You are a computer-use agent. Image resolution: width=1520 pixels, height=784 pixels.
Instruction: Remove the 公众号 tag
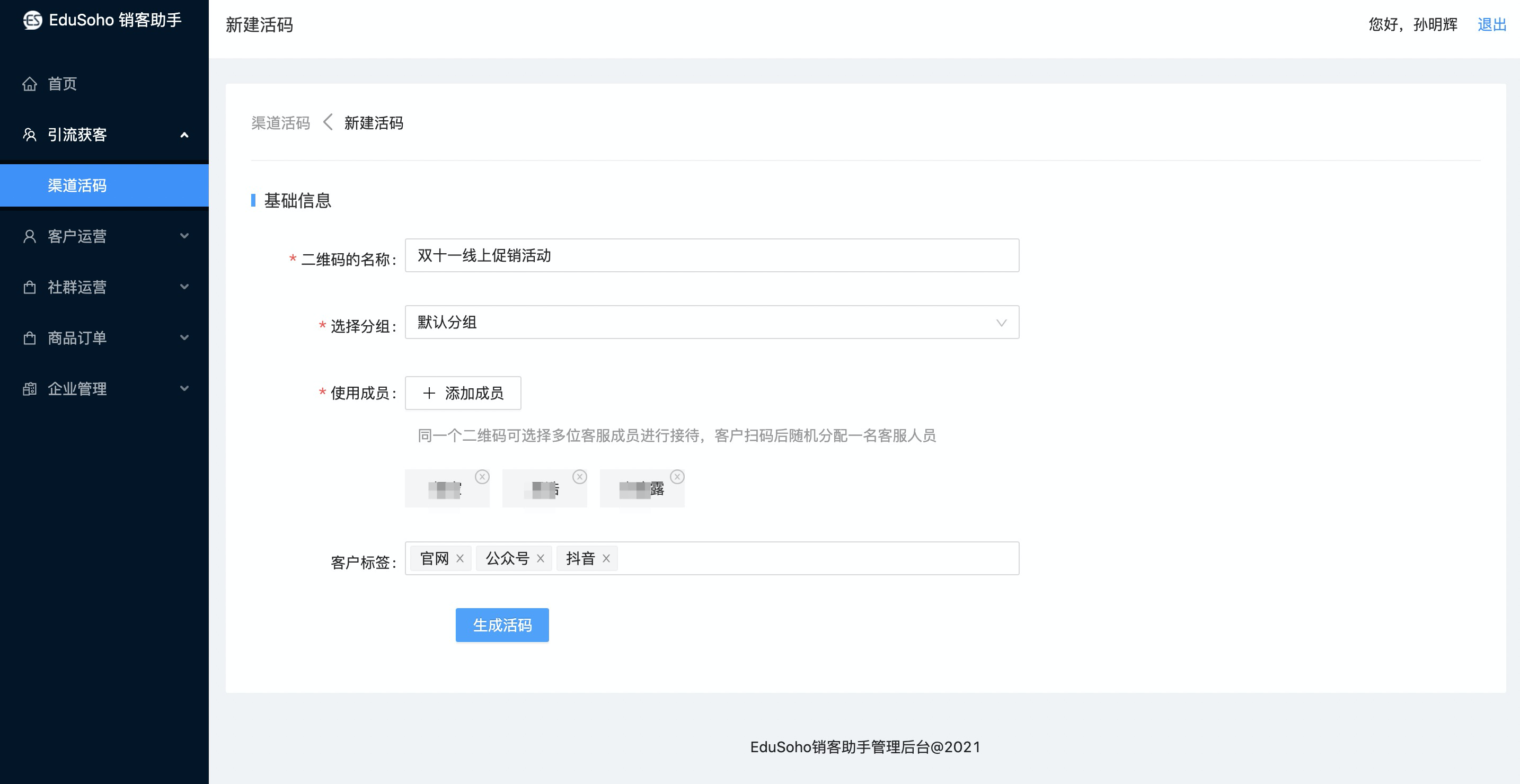click(540, 559)
